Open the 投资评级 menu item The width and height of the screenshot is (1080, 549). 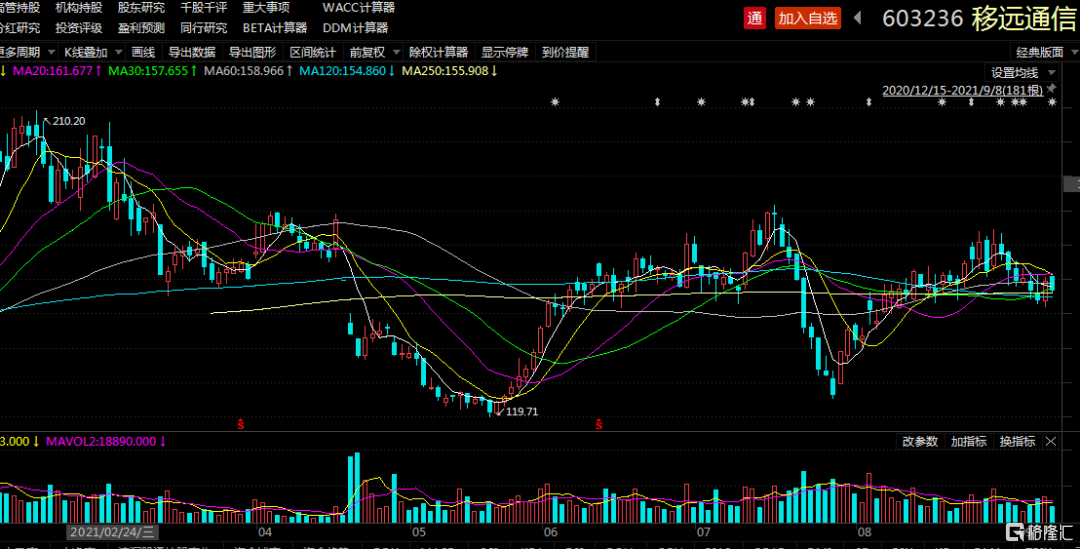79,28
